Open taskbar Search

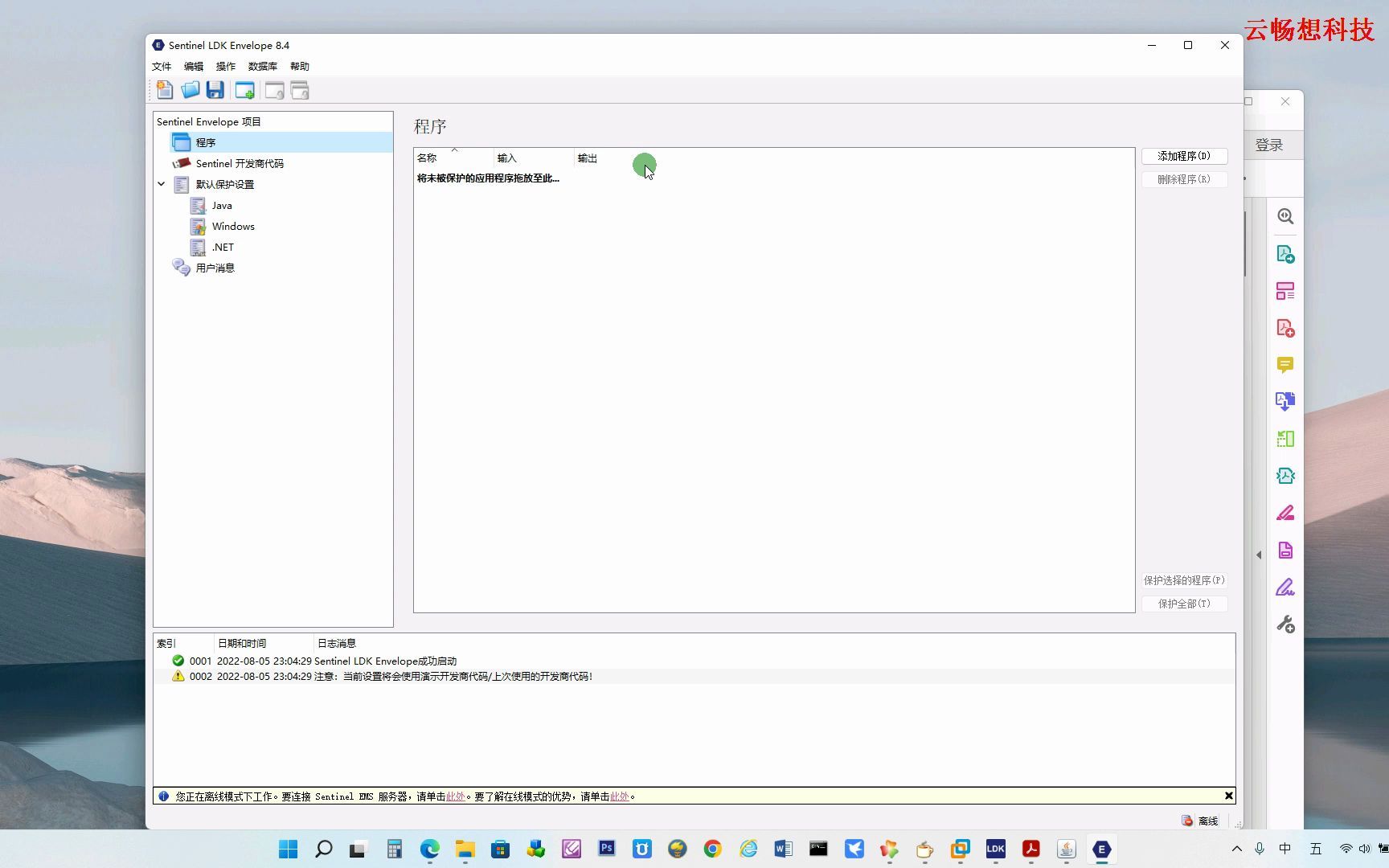click(323, 849)
